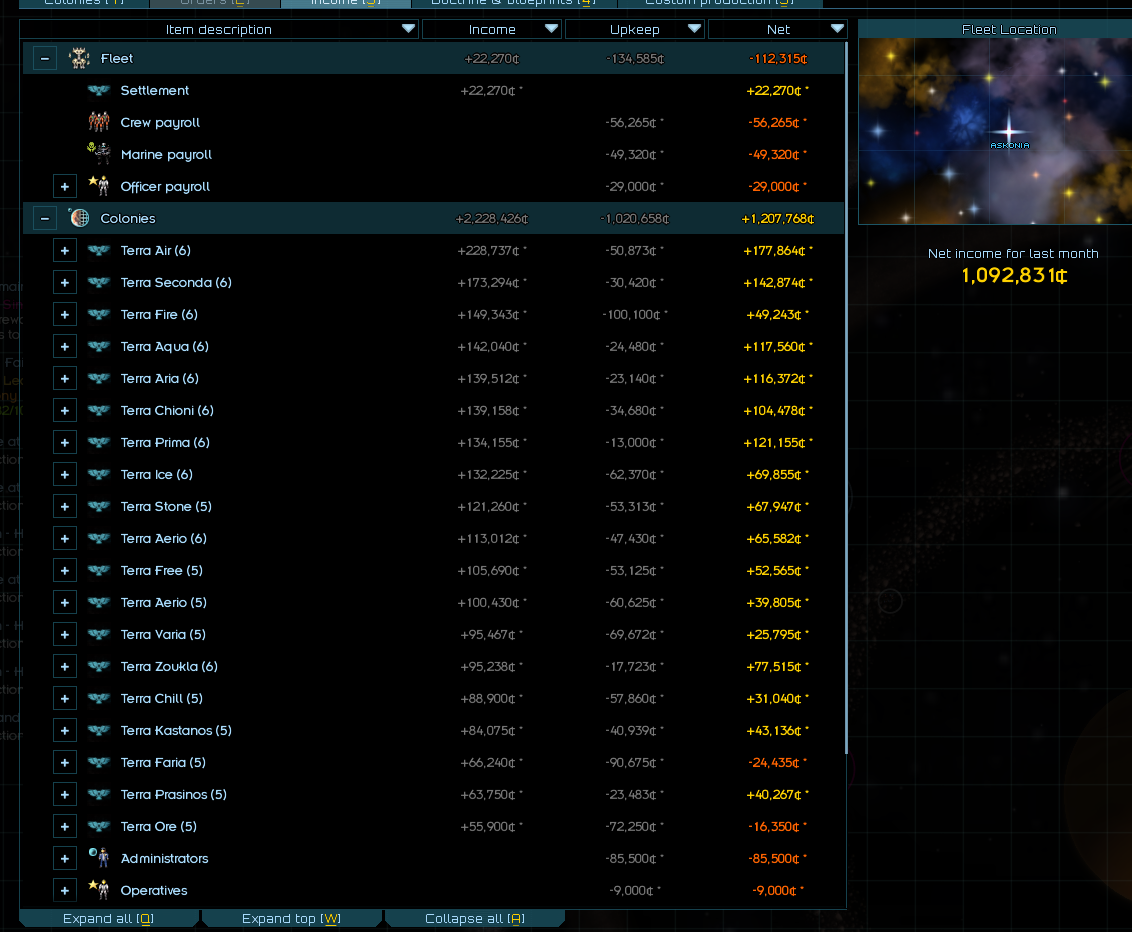This screenshot has height=932, width=1132.
Task: Click the Terra Ice (6) colony icon
Action: (x=99, y=474)
